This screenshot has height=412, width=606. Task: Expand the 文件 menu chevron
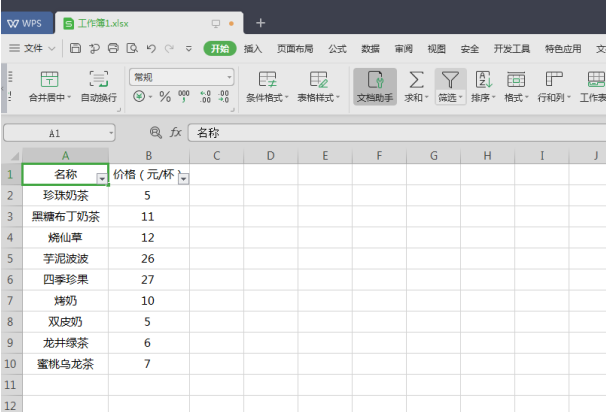tap(52, 49)
